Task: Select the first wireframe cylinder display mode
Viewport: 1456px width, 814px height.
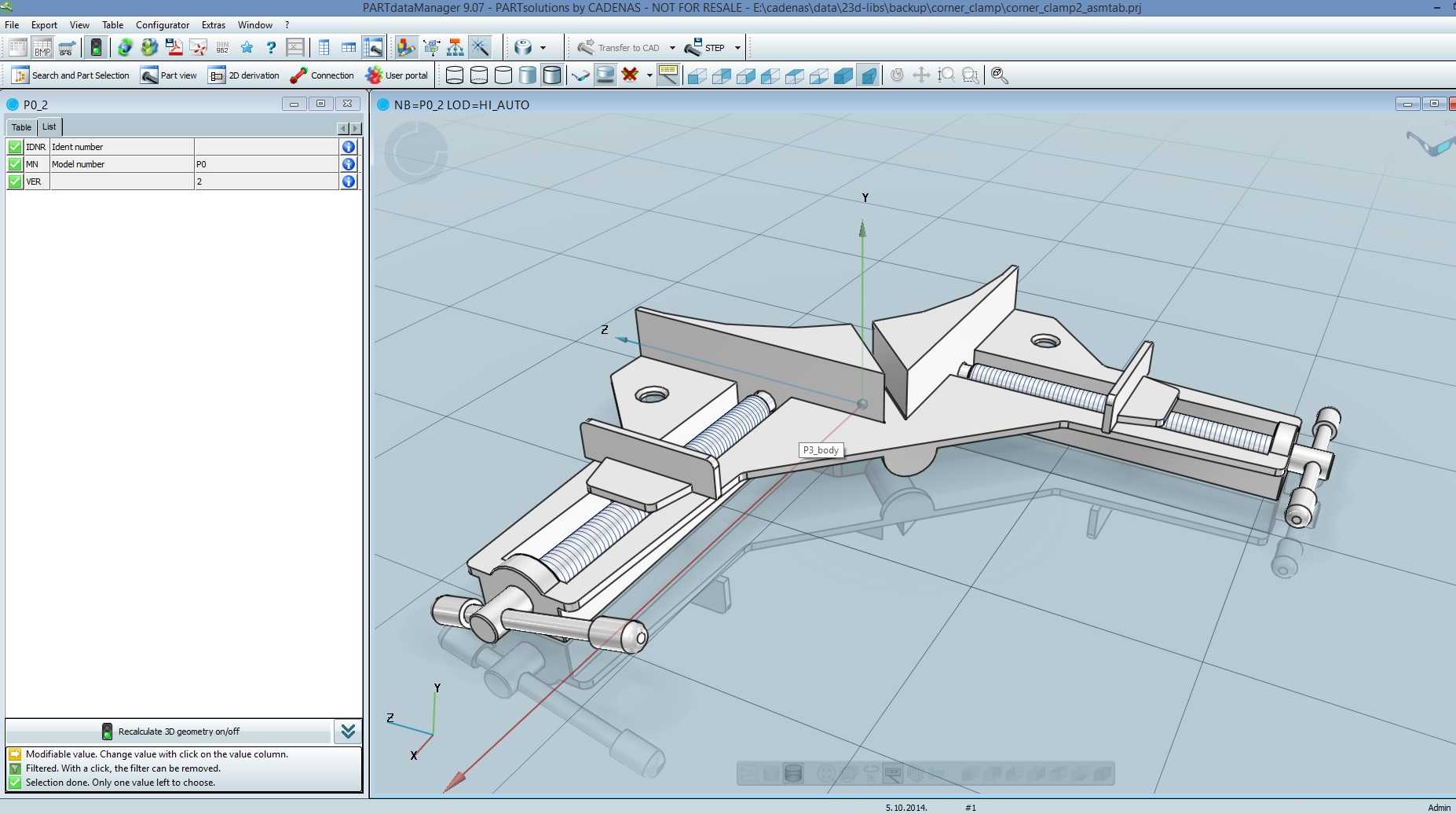Action: (455, 75)
